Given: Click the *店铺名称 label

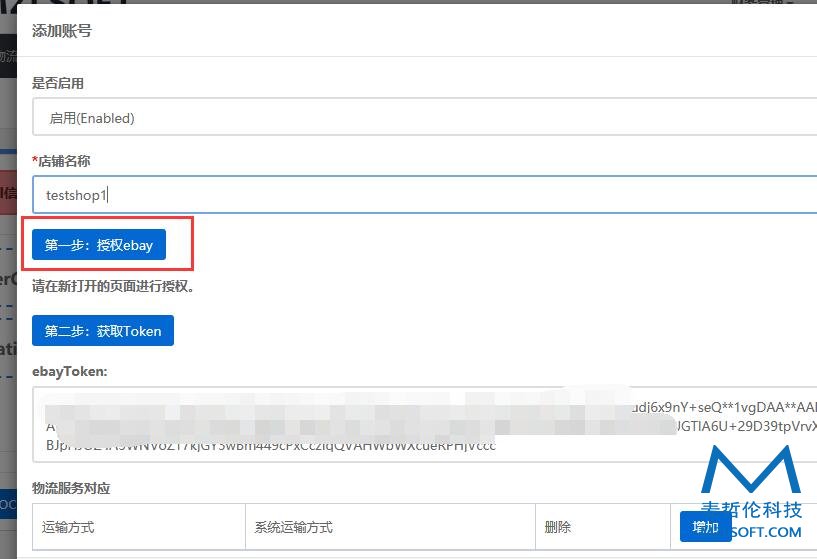Looking at the screenshot, I should click(61, 161).
